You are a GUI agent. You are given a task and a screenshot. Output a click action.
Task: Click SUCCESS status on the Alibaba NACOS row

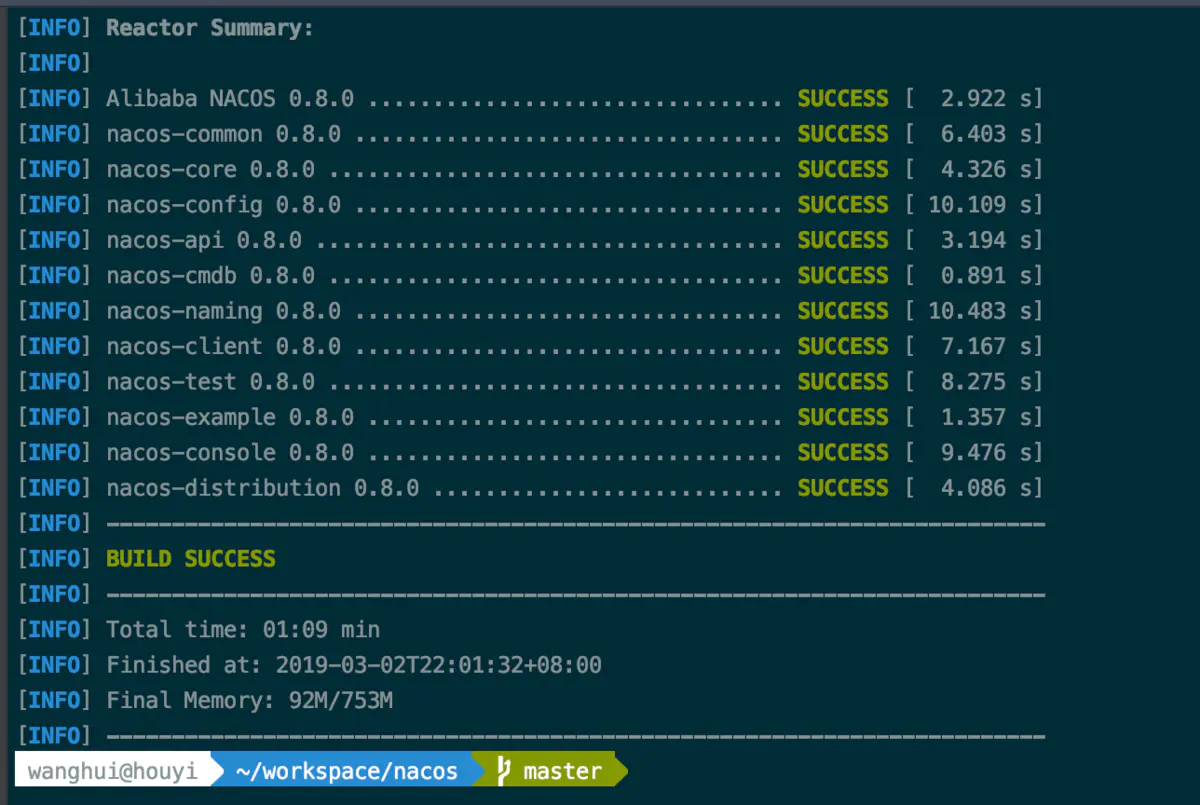click(x=843, y=99)
